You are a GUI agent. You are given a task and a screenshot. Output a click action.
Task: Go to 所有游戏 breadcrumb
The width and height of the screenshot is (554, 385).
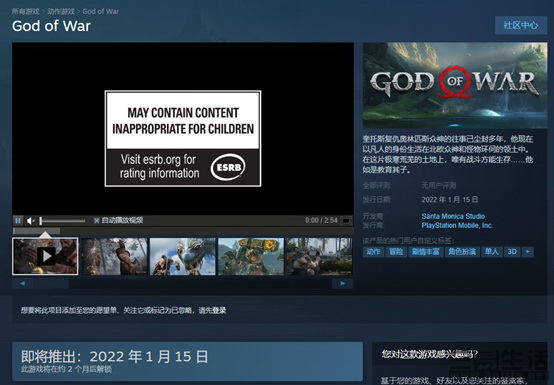25,11
